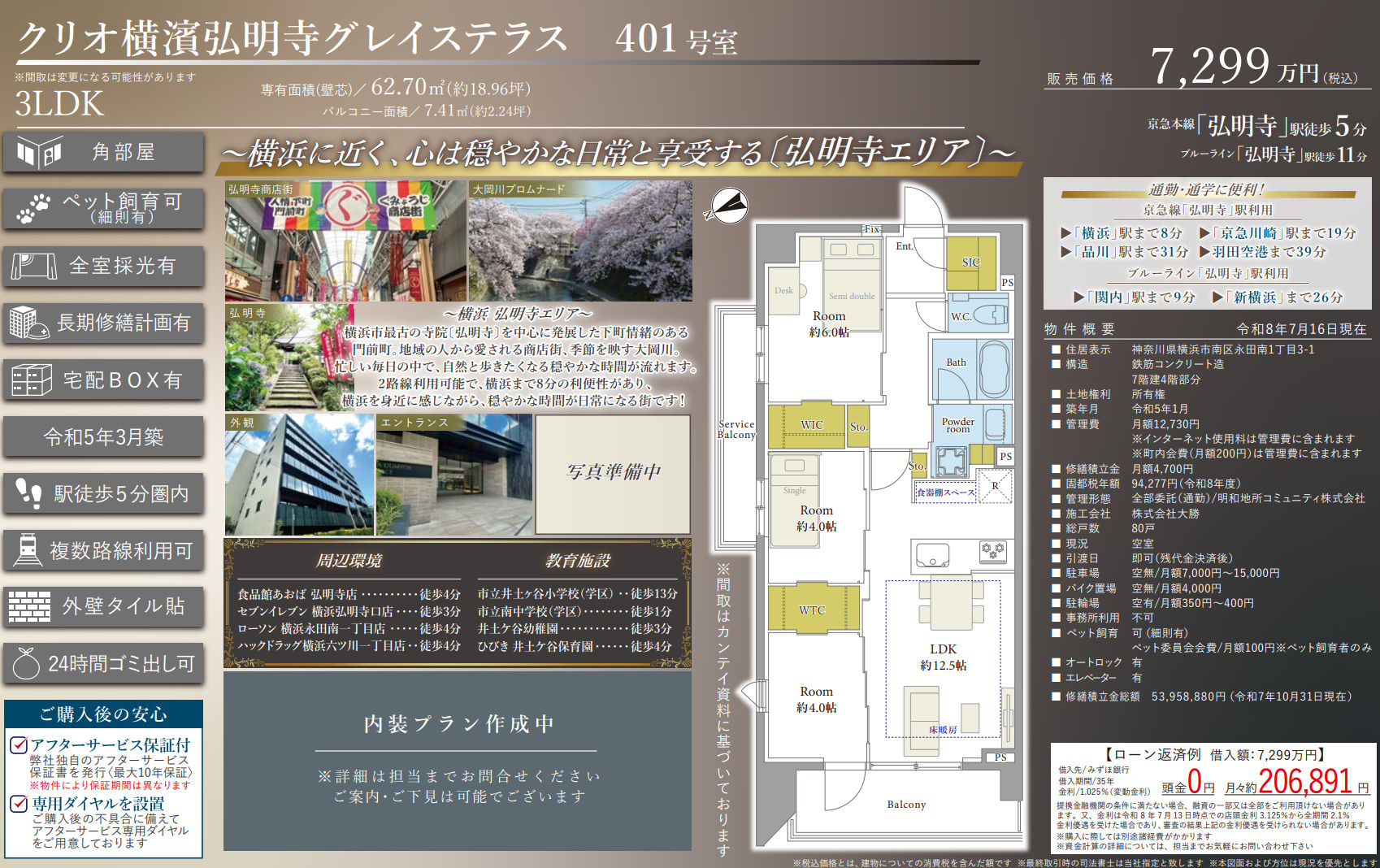Image resolution: width=1380 pixels, height=868 pixels.
Task: Click the 物件概要 section heading
Action: 1079,329
